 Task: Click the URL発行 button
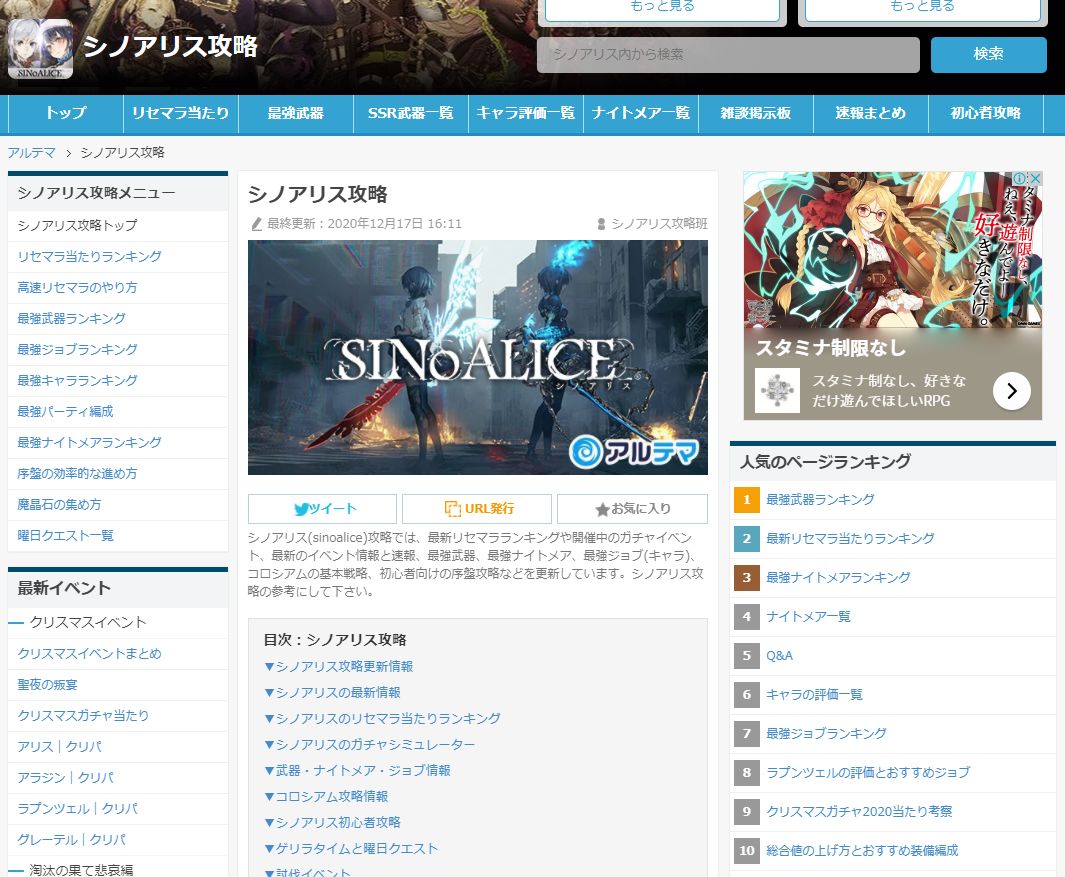[477, 509]
